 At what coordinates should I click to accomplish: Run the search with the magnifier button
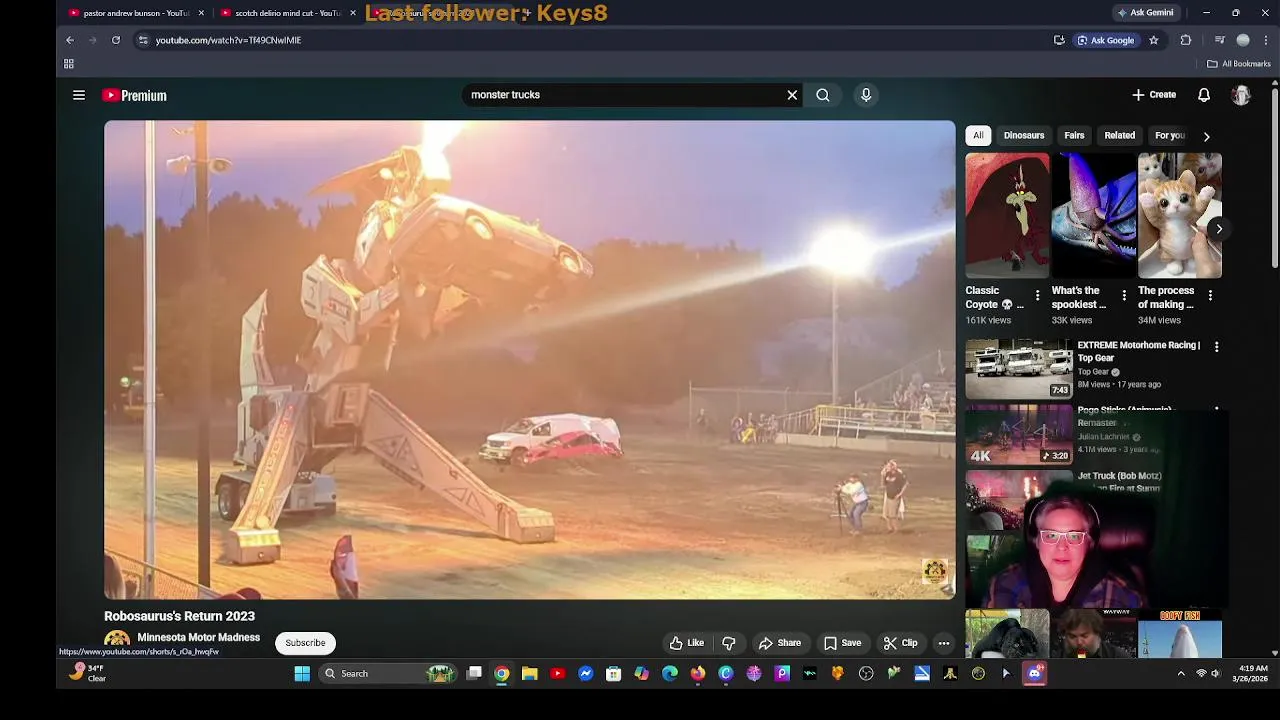[x=823, y=95]
